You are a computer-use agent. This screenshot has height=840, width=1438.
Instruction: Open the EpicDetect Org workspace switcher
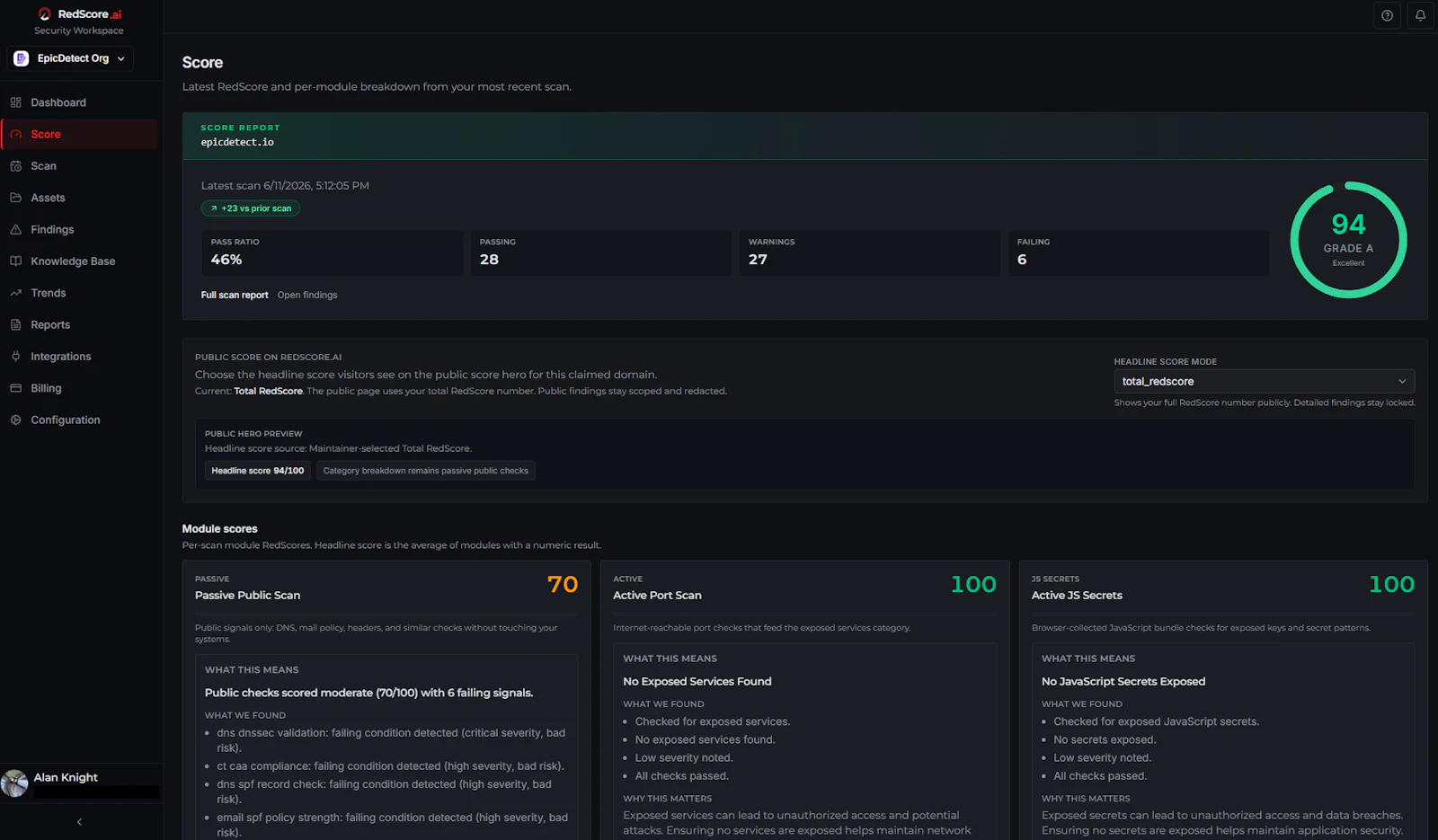[70, 58]
